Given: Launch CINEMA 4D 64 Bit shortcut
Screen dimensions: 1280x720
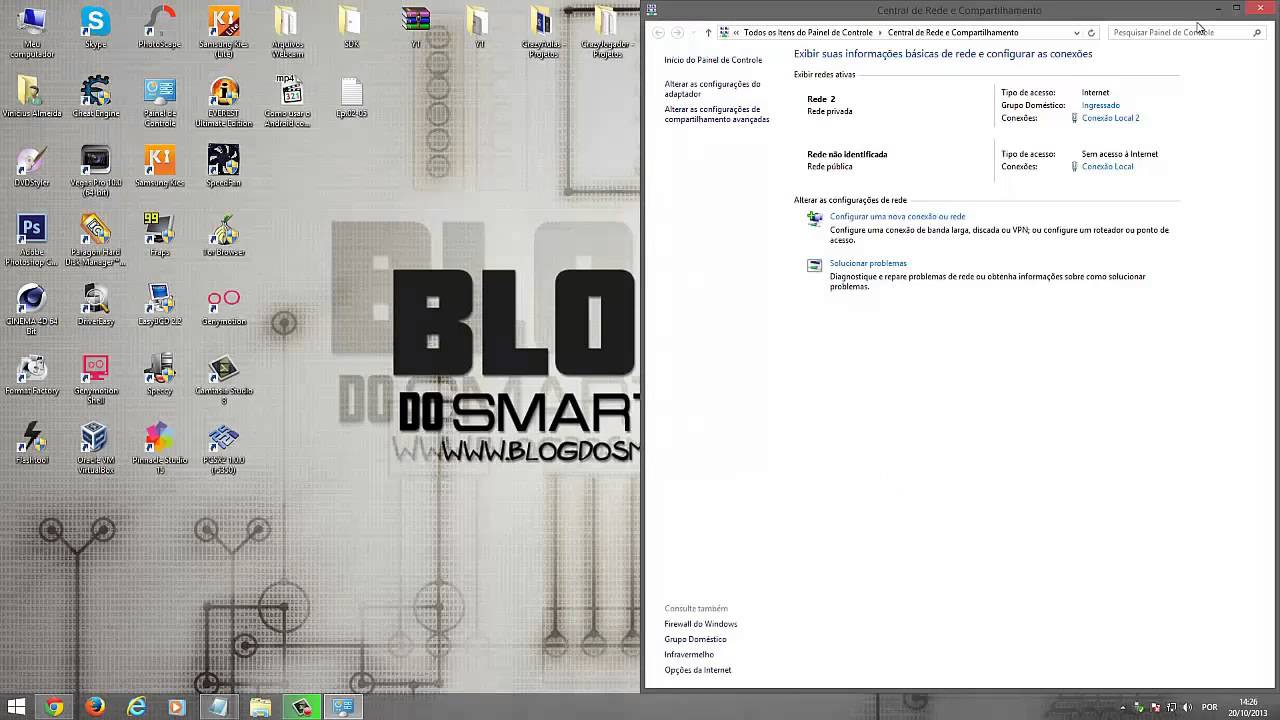Looking at the screenshot, I should (x=32, y=310).
